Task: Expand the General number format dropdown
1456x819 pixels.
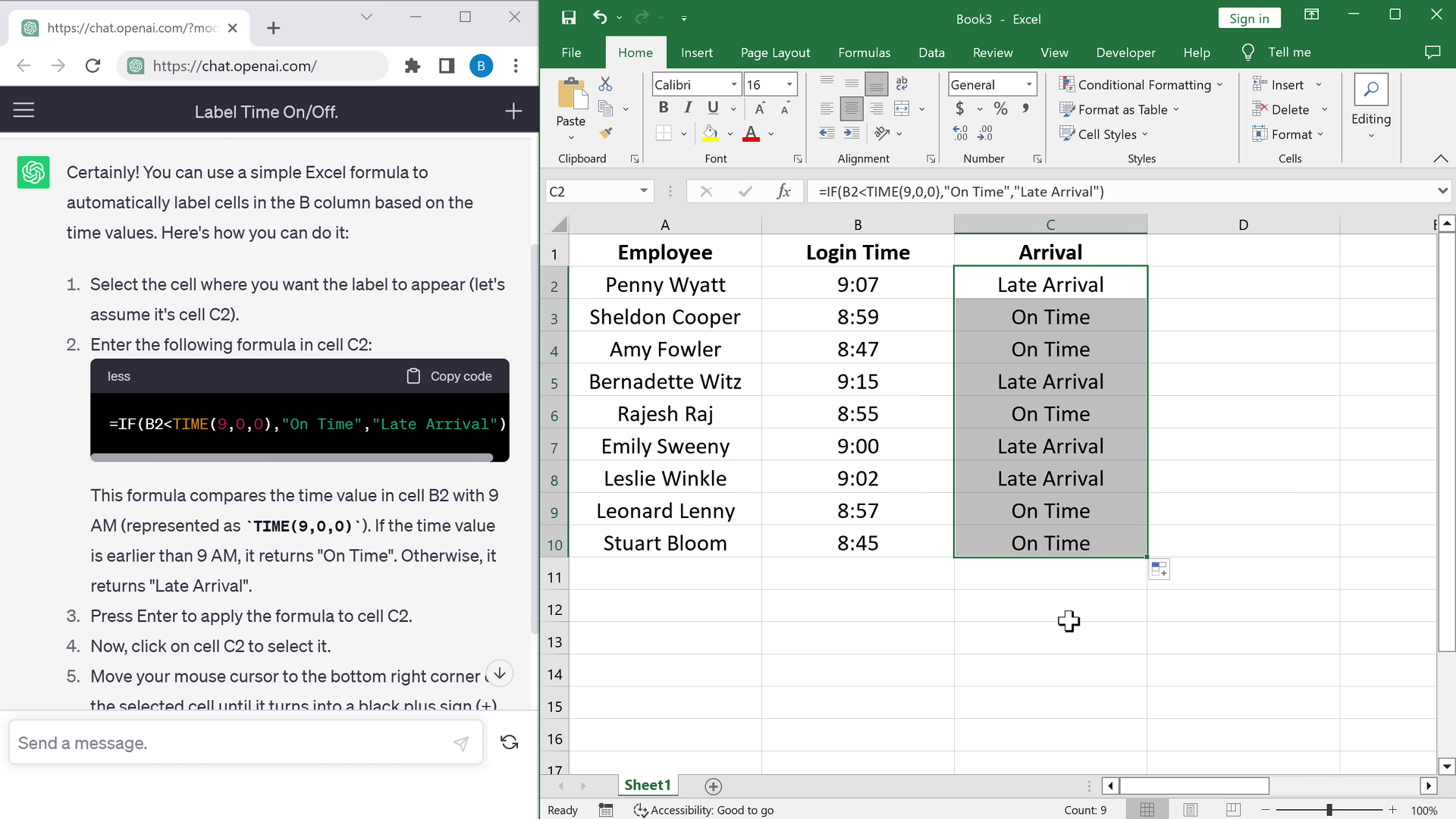Action: (x=1029, y=85)
